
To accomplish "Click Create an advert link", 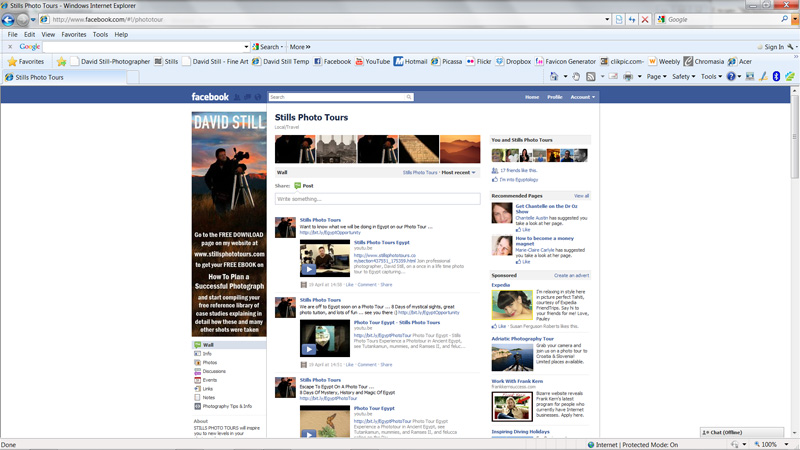I will 571,276.
